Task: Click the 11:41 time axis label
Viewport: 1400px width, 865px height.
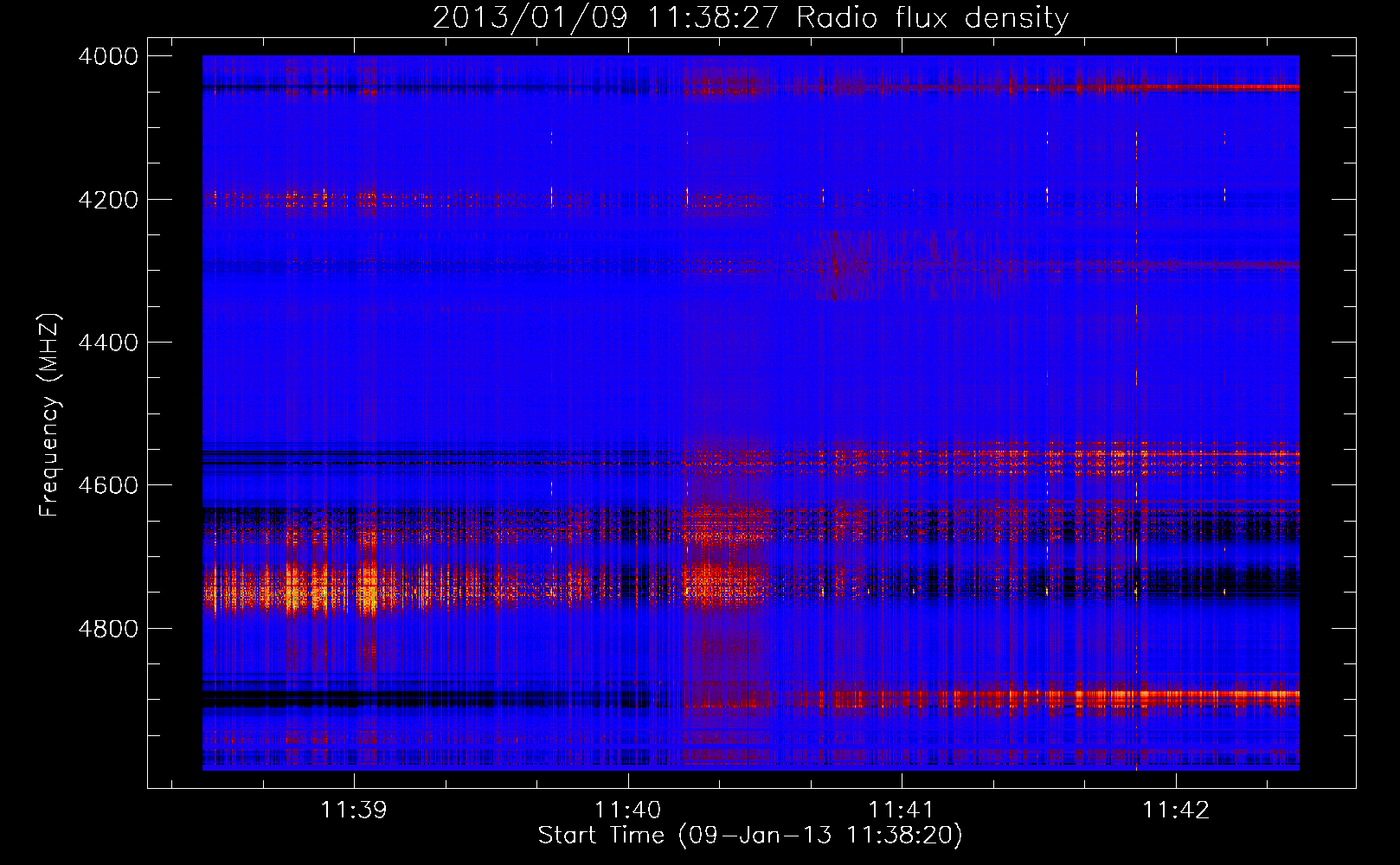Action: pos(902,810)
